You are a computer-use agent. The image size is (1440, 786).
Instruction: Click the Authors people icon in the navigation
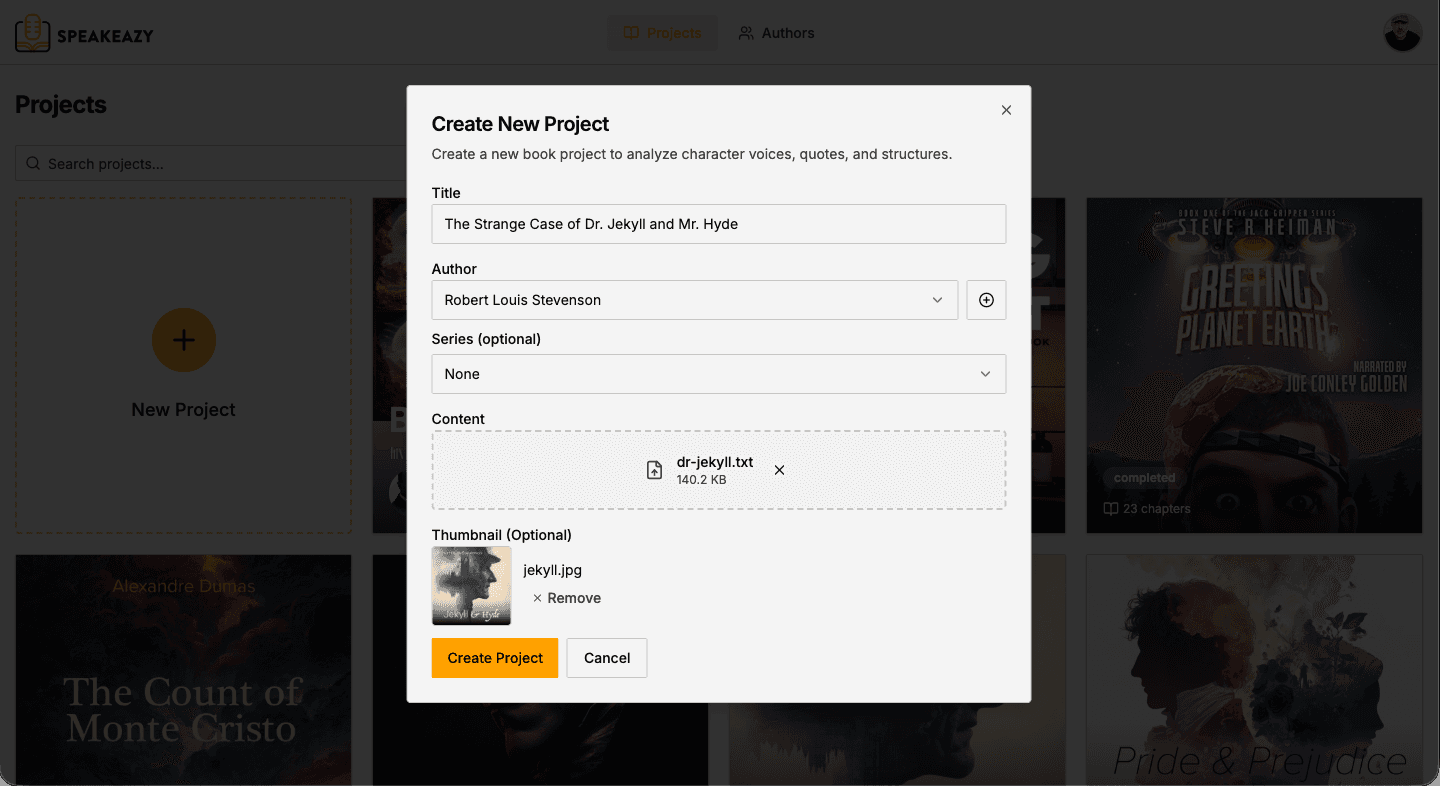pyautogui.click(x=746, y=32)
